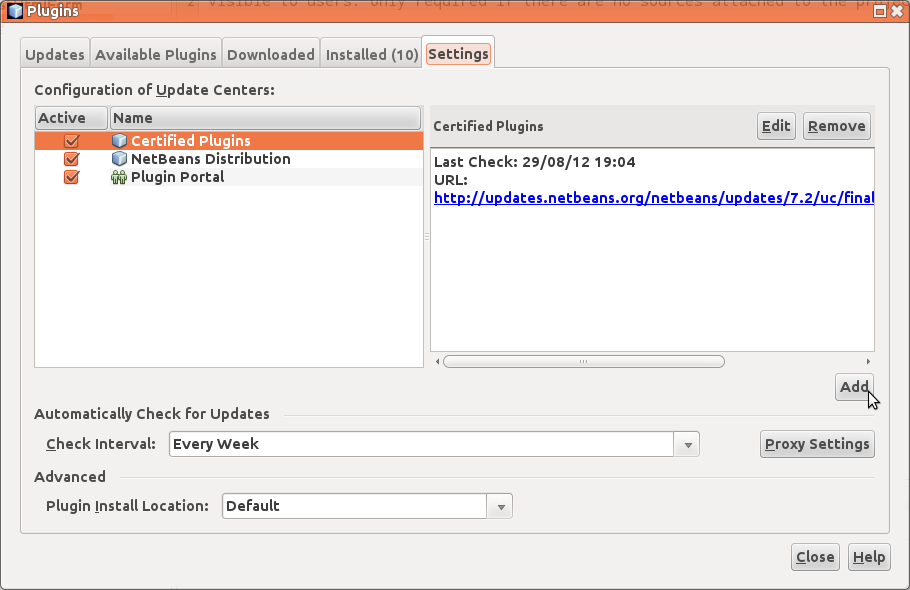Select the Installed (10) tab

pos(371,55)
